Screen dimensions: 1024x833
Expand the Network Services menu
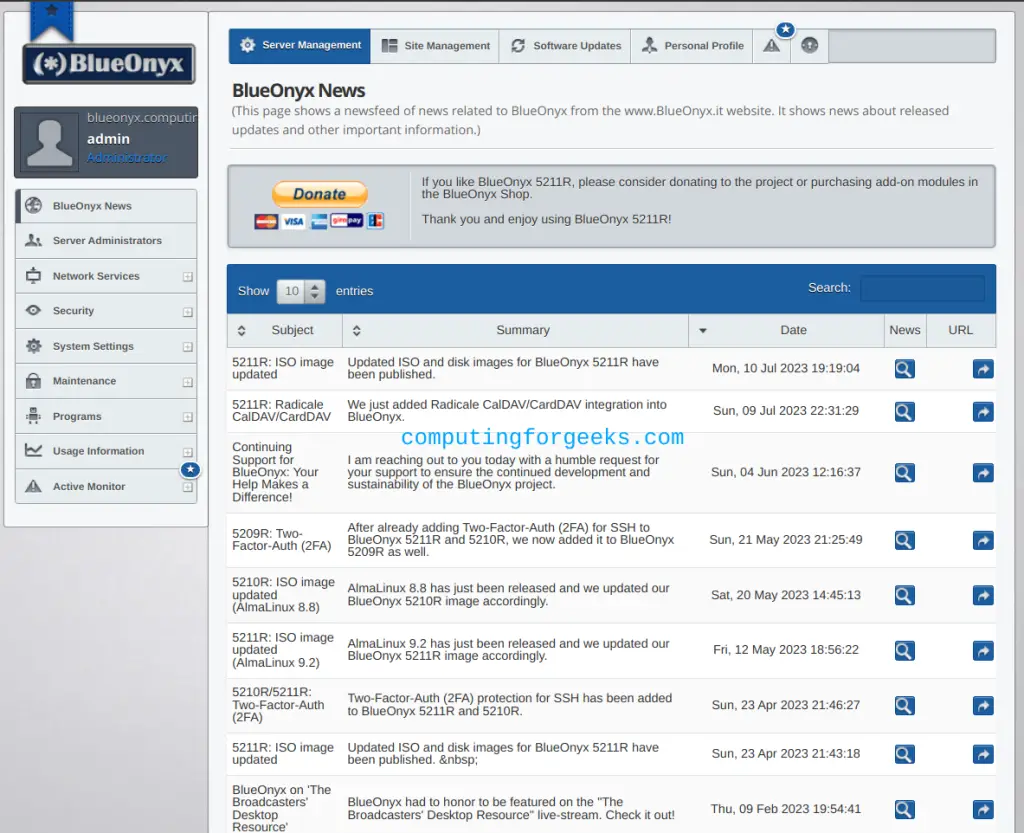187,277
